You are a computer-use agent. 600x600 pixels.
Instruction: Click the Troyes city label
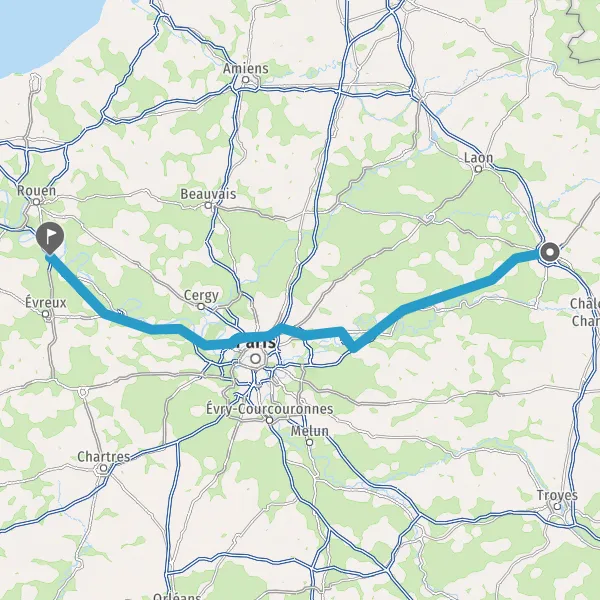point(557,495)
